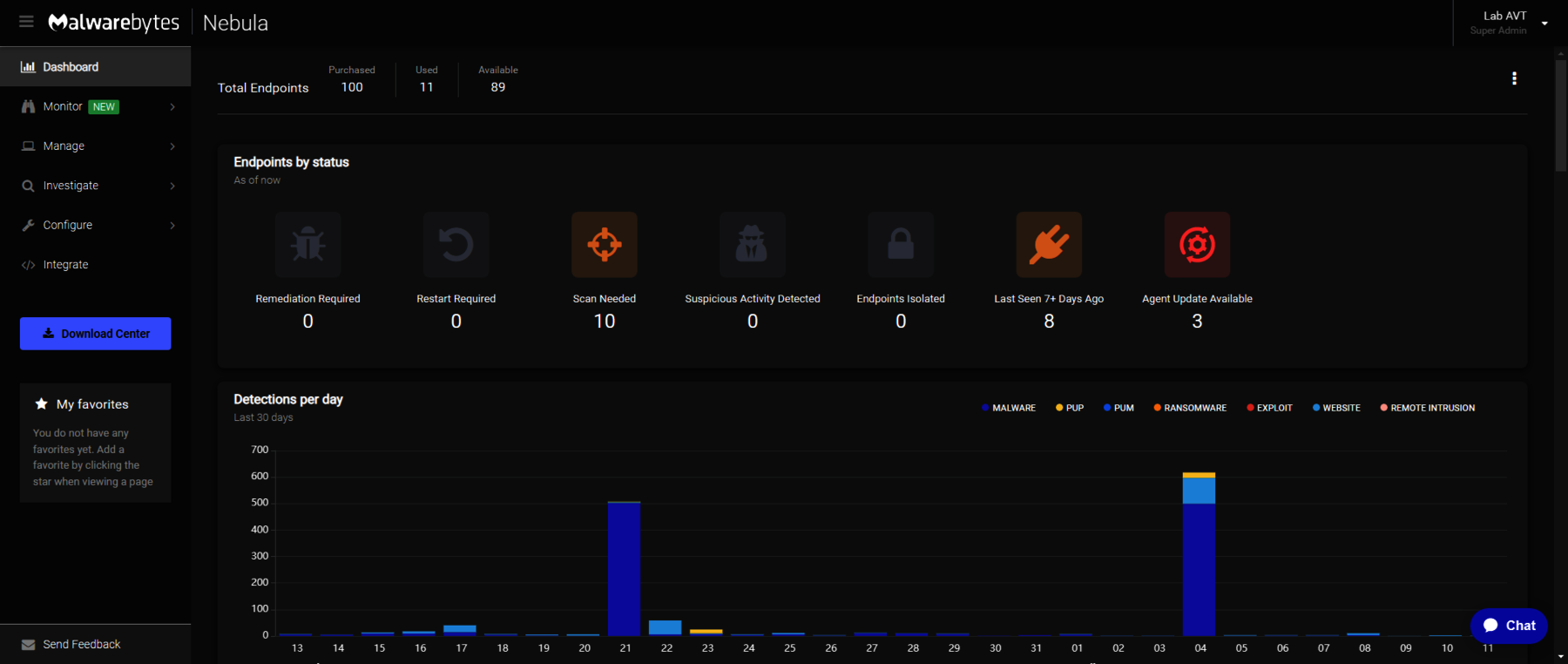Open the three-dot options menu
This screenshot has width=1568, height=664.
[x=1514, y=78]
